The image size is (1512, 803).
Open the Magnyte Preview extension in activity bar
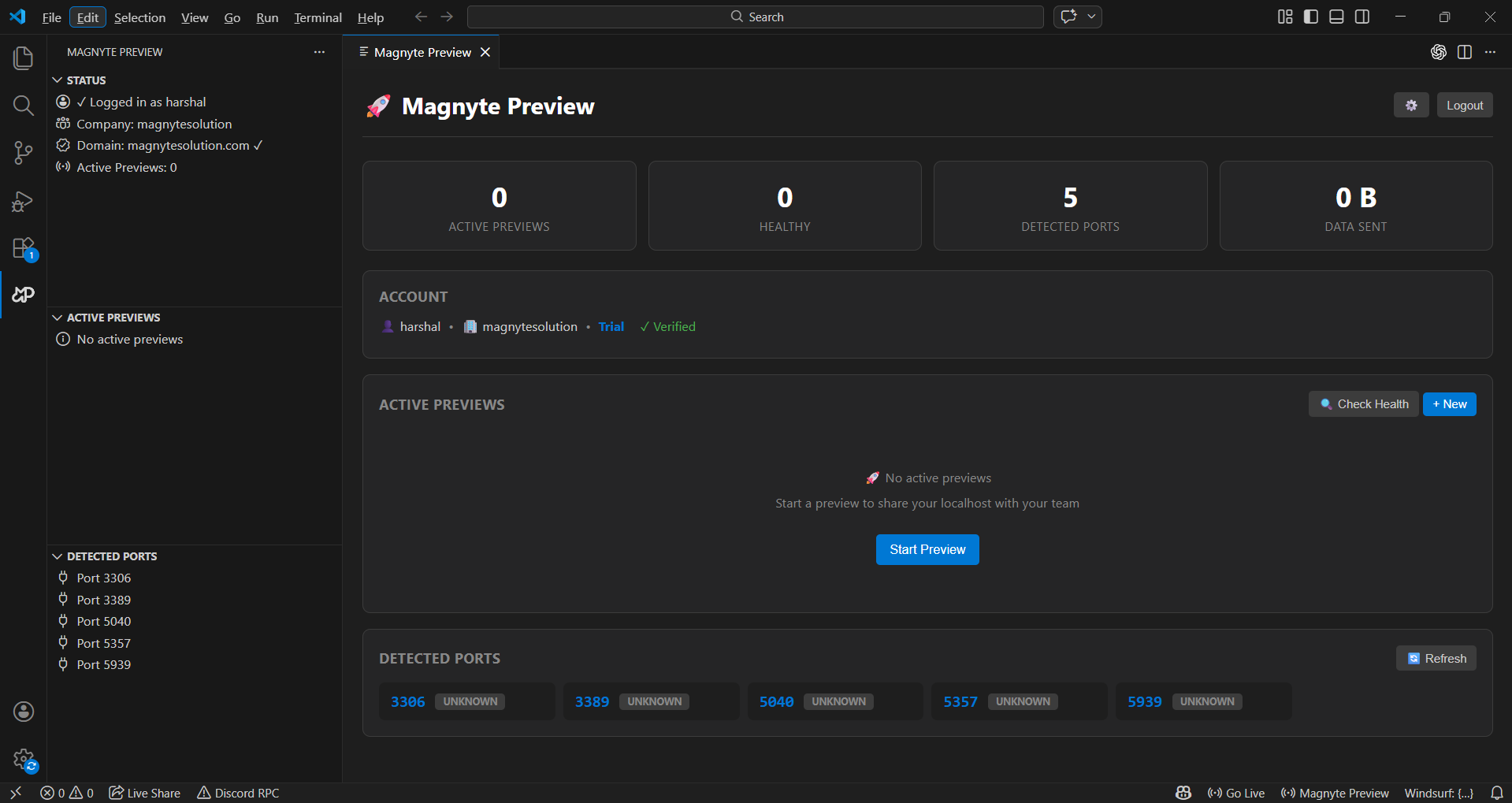pos(23,295)
